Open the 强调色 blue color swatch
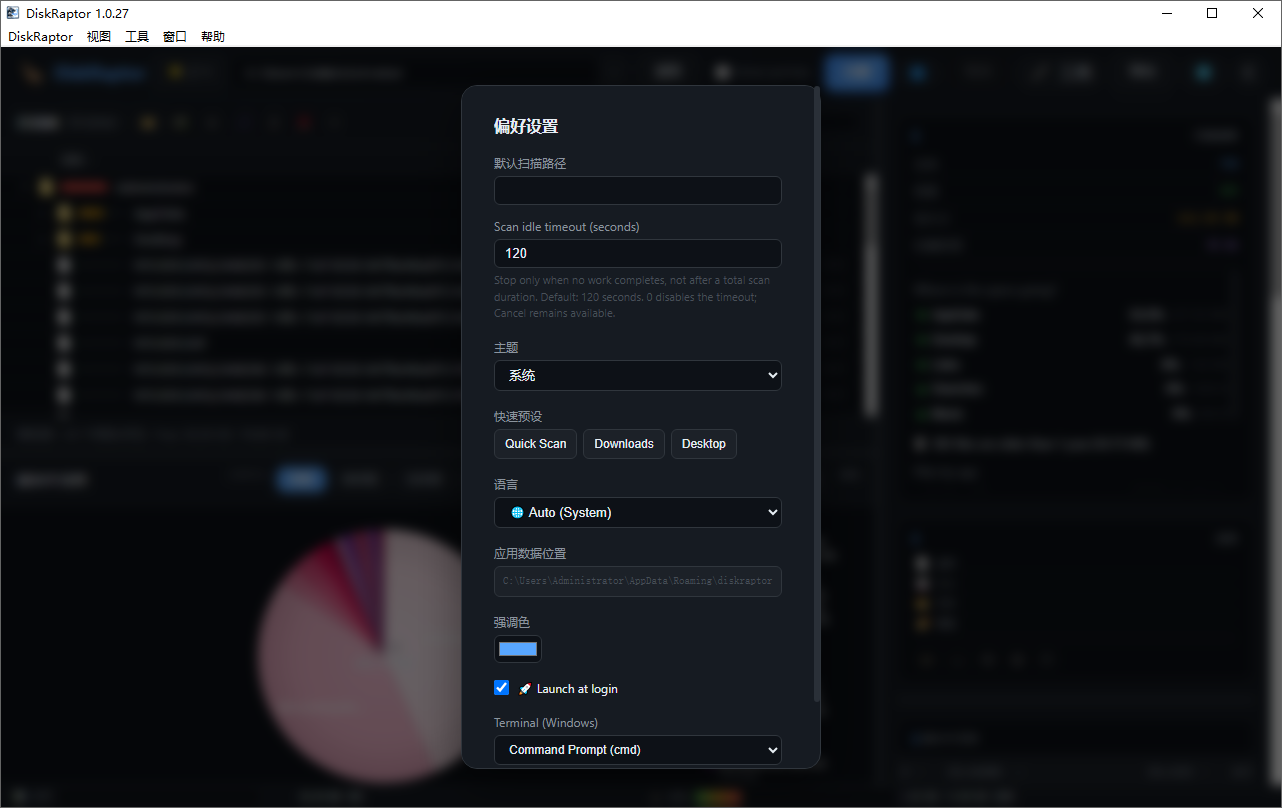Screen dimensions: 1282x808 point(518,649)
